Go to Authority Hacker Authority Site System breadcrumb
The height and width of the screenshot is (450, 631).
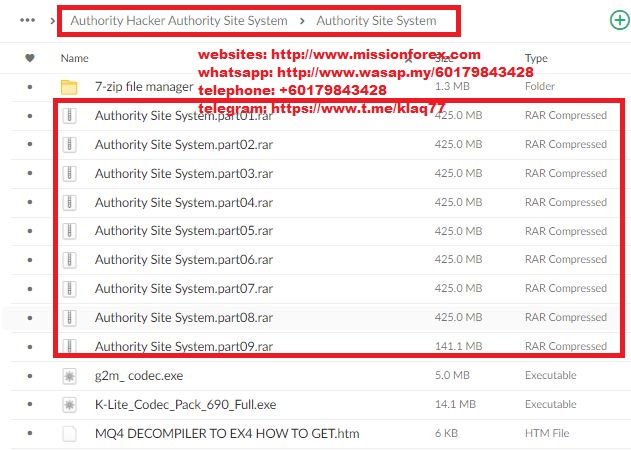[x=179, y=21]
